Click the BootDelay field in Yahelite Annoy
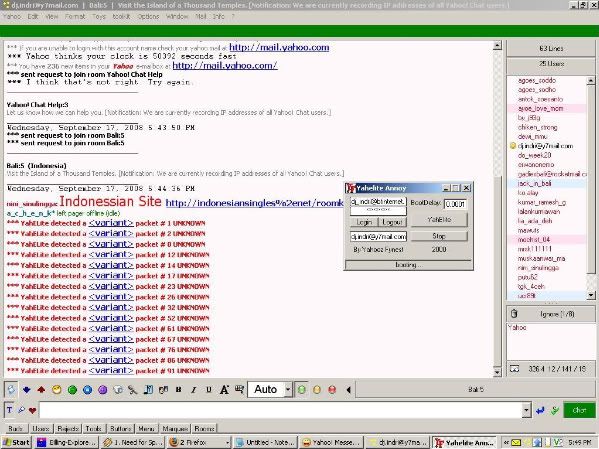 click(x=455, y=204)
